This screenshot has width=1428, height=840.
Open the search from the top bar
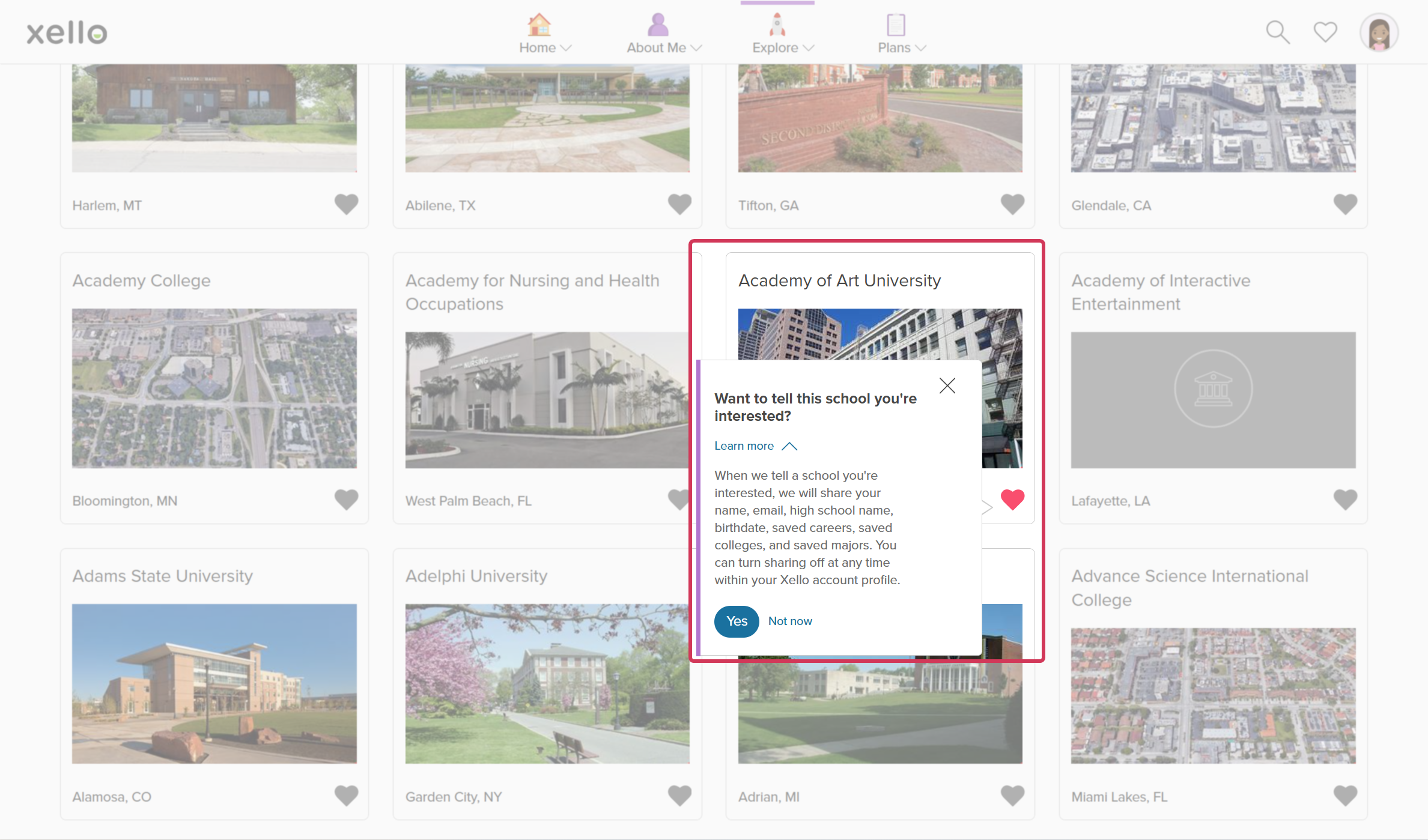click(1277, 32)
